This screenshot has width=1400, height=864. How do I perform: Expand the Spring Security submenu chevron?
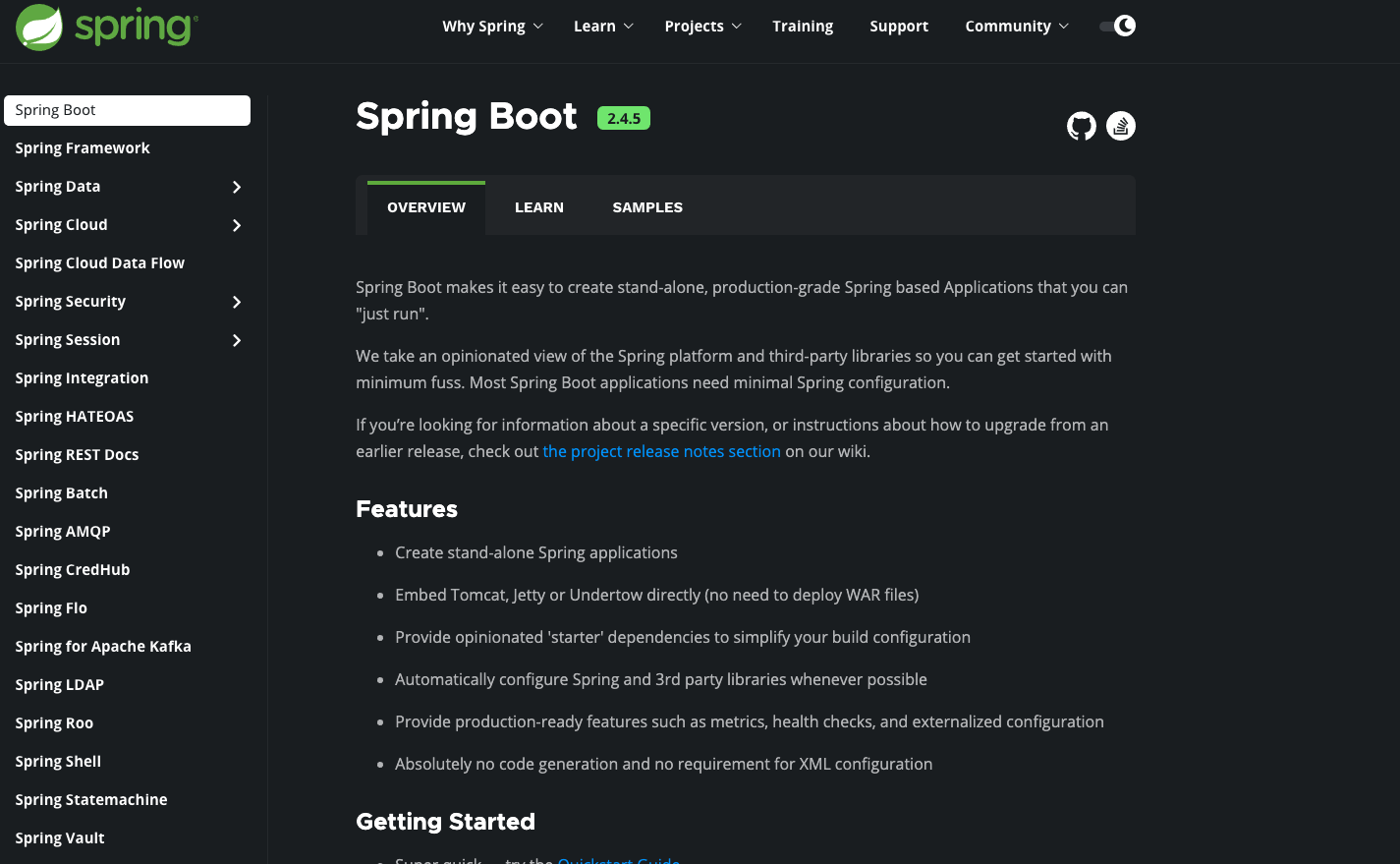pyautogui.click(x=237, y=302)
